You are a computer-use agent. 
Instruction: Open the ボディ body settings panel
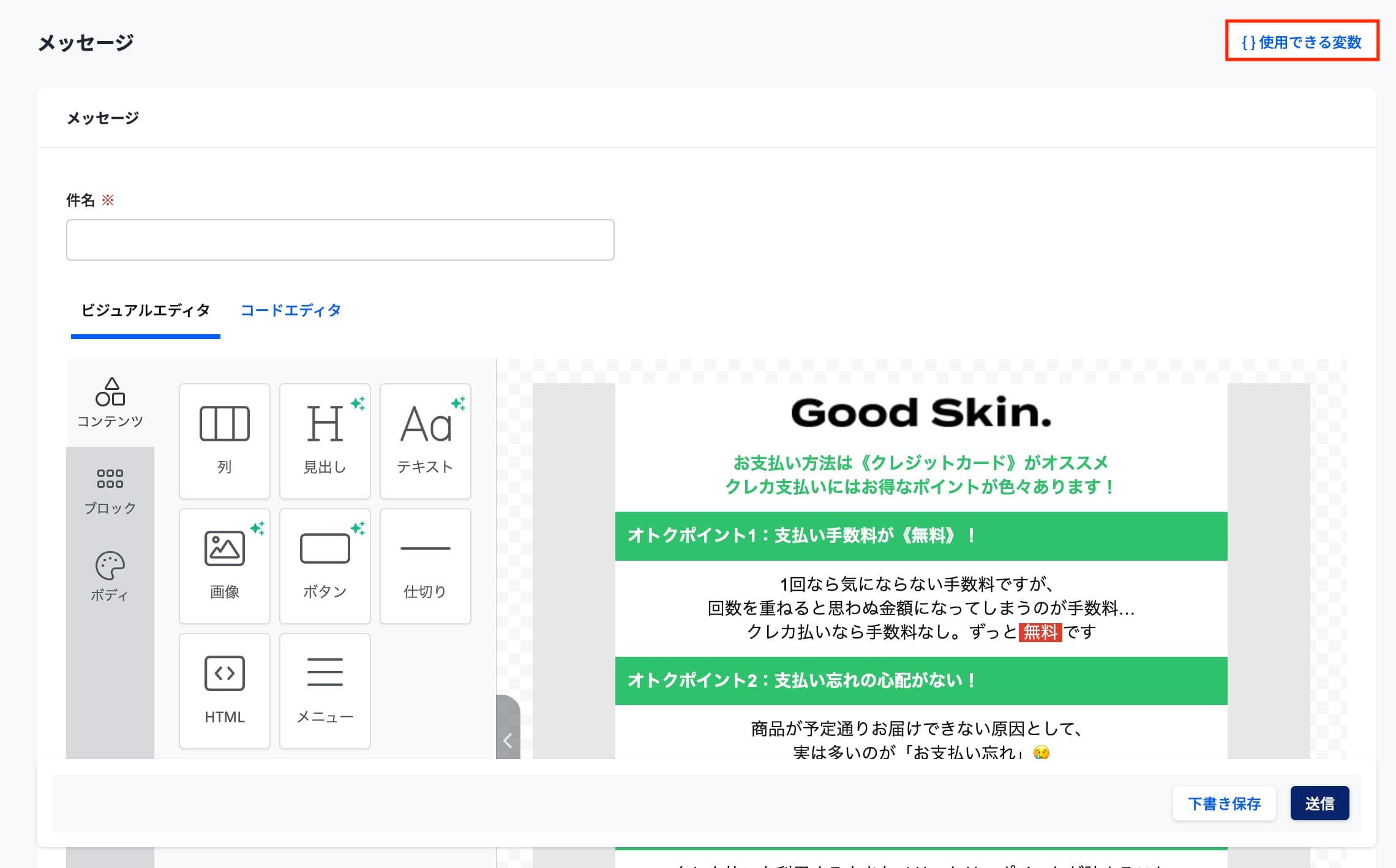(110, 577)
